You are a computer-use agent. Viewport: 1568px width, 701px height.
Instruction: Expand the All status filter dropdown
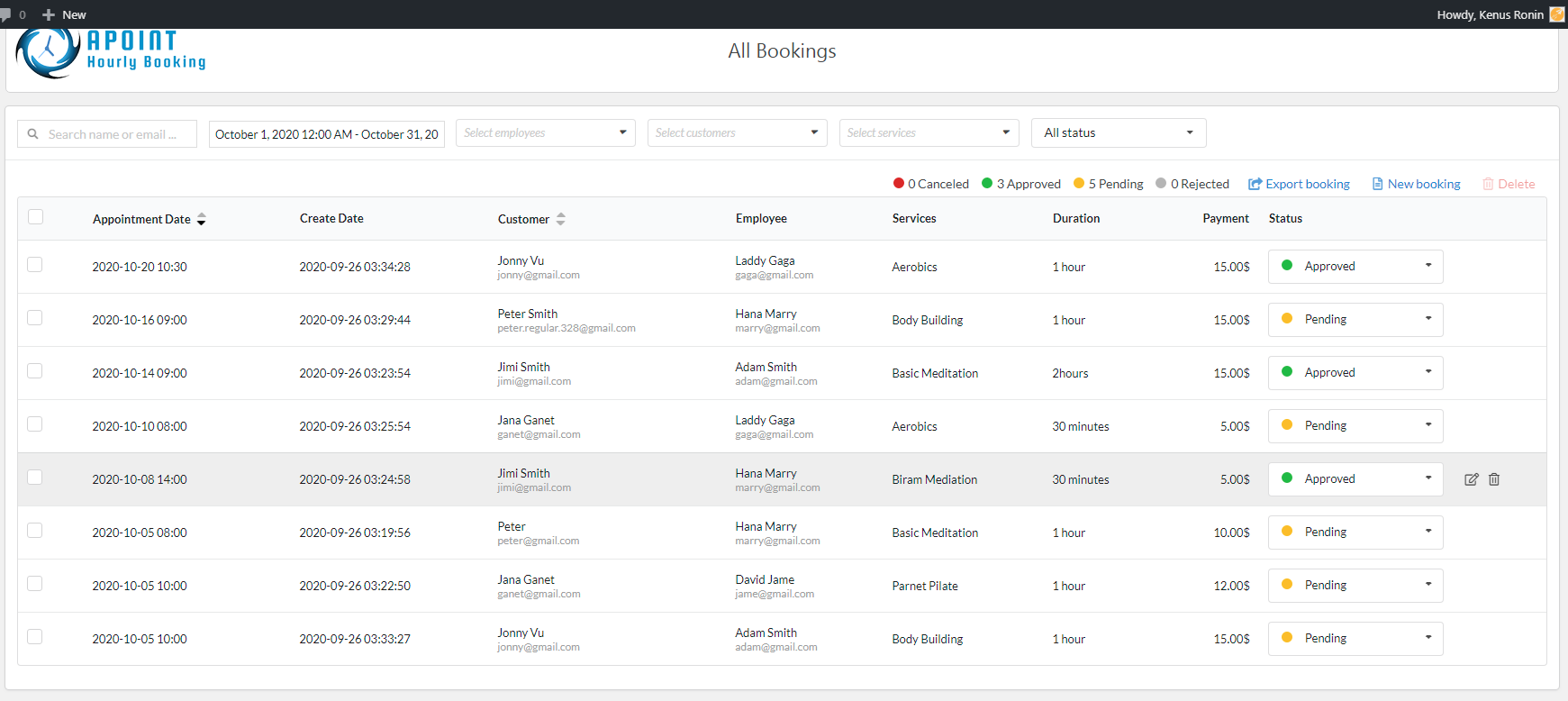pyautogui.click(x=1118, y=133)
